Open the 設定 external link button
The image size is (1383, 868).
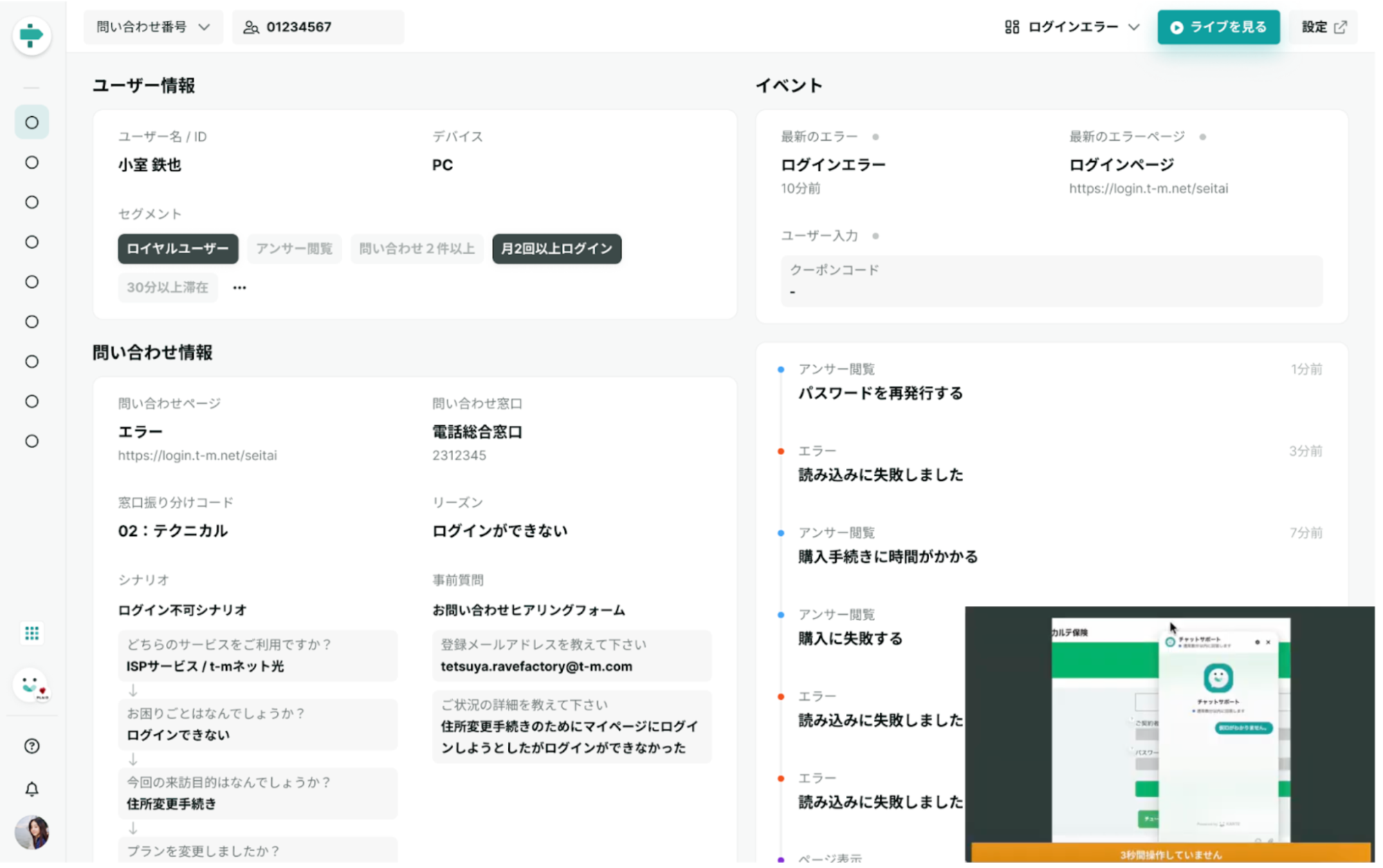point(1323,27)
